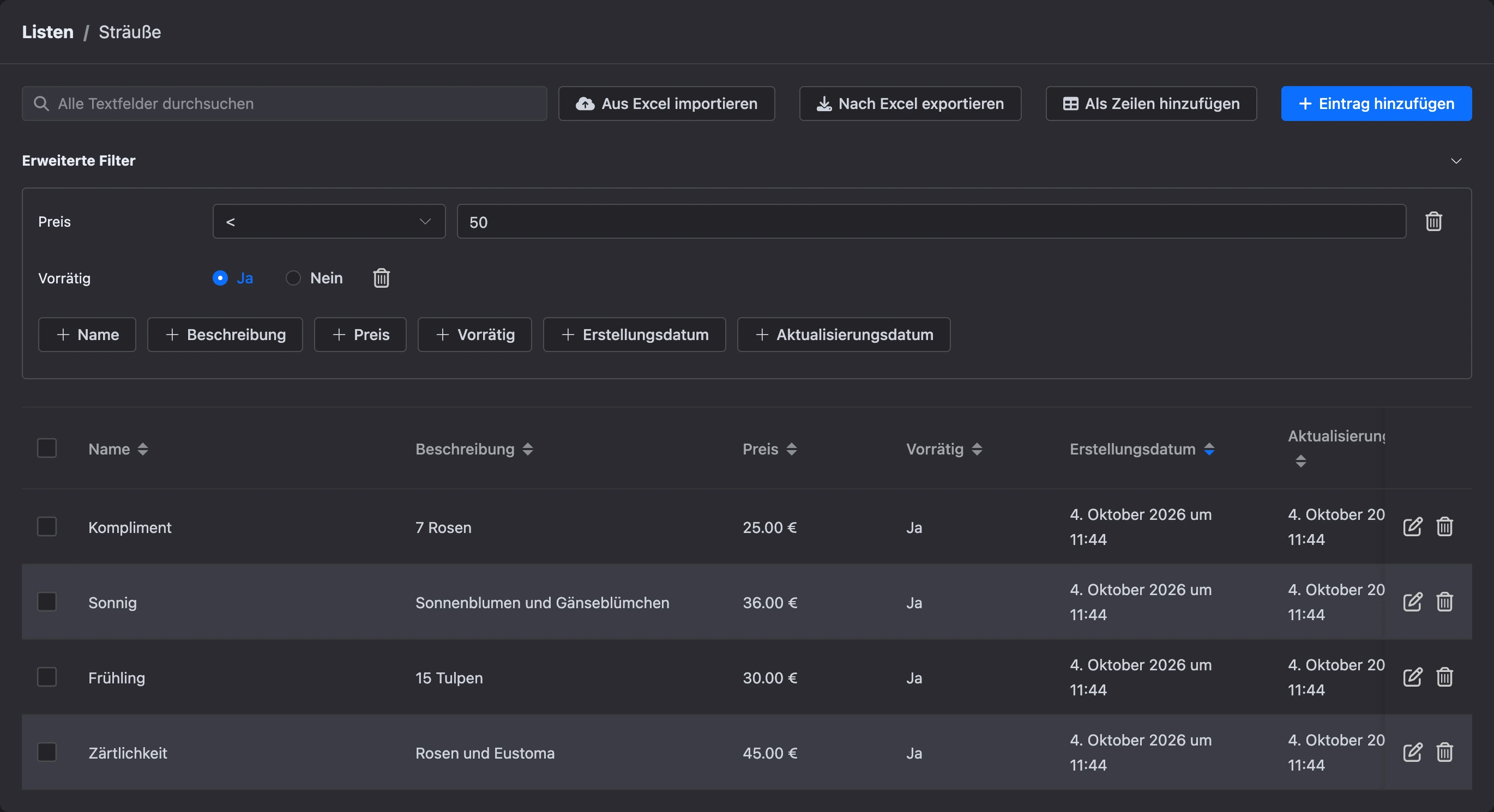Select the Nein radio for Vorrätig
Image resolution: width=1494 pixels, height=812 pixels.
point(293,278)
